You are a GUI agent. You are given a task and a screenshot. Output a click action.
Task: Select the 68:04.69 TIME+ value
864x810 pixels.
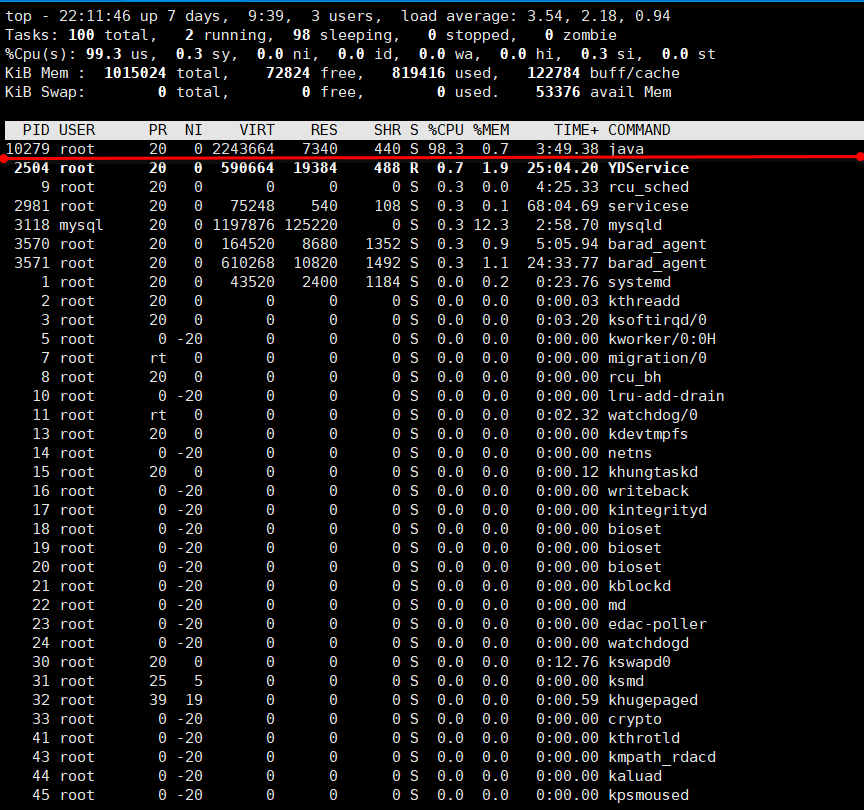(x=563, y=206)
